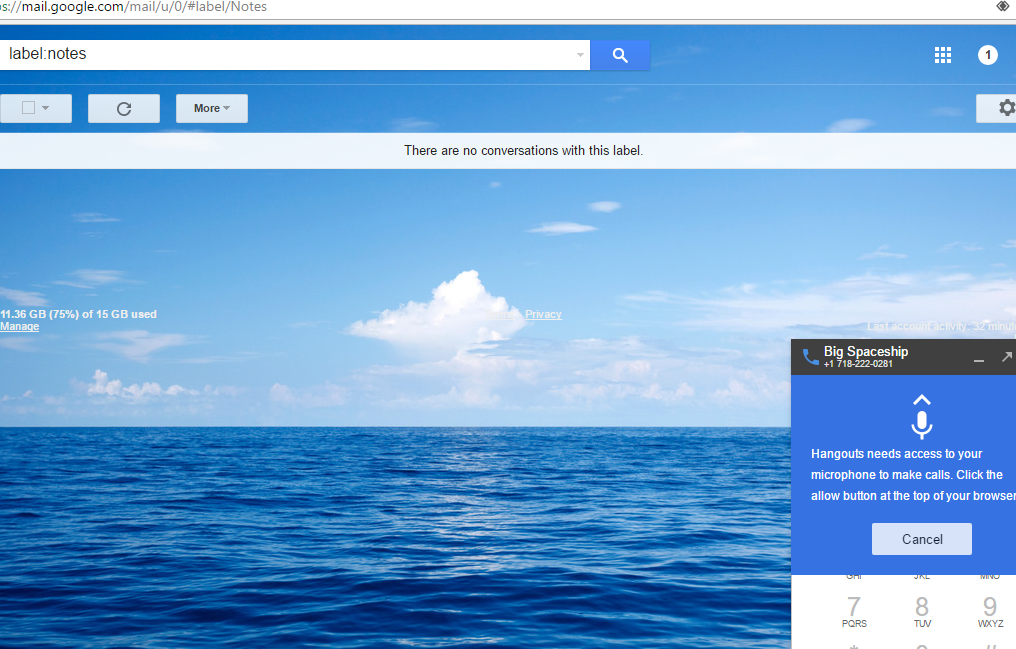
Task: Dial the 8 TUV key
Action: click(x=921, y=611)
